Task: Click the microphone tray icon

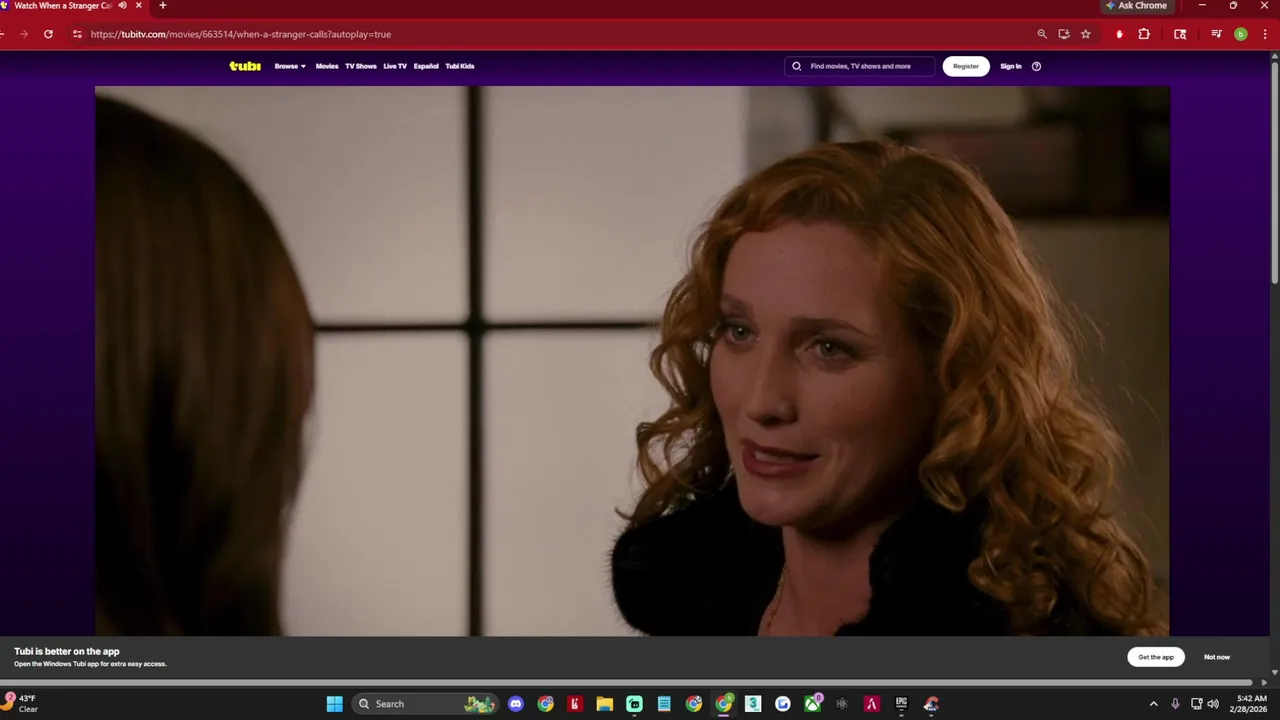Action: 1175,704
